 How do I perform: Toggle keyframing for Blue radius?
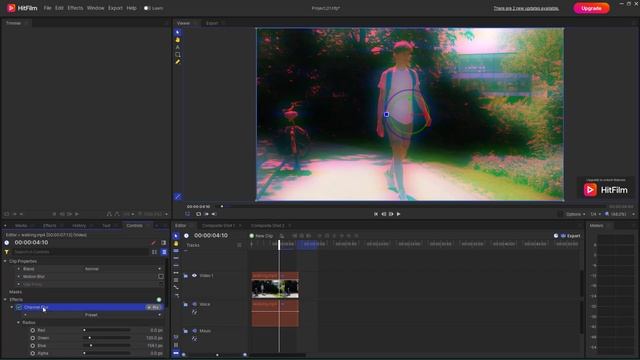point(33,346)
